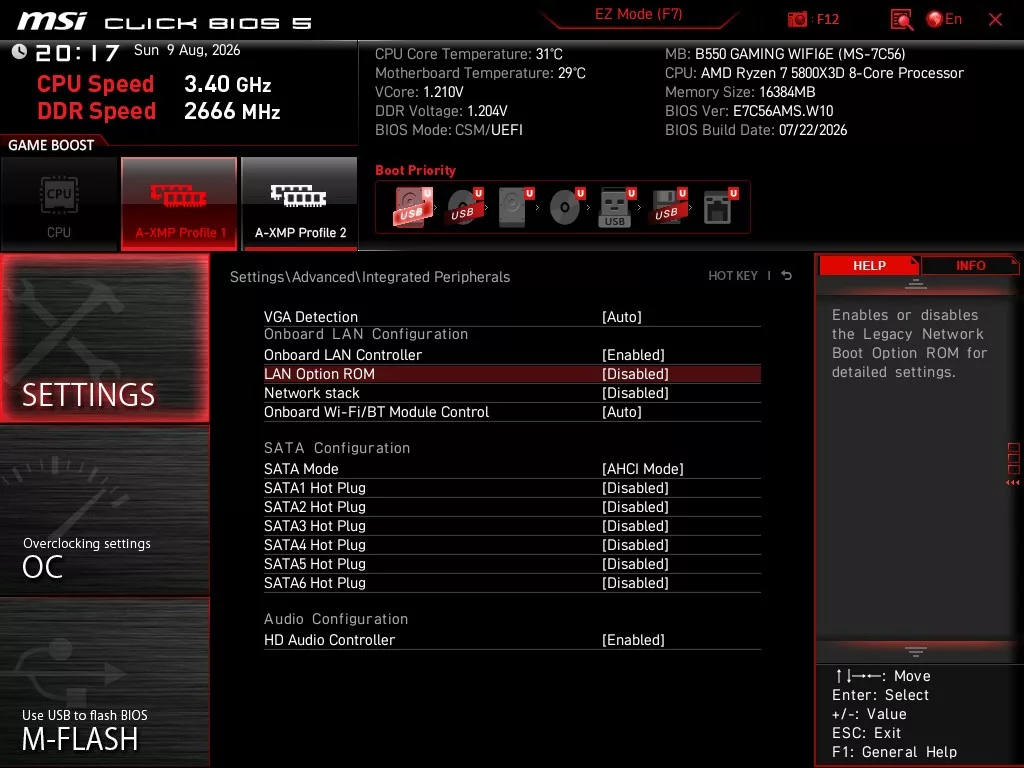The width and height of the screenshot is (1024, 768).
Task: Click the MSI Click BIOS 5 logo
Action: (165, 22)
